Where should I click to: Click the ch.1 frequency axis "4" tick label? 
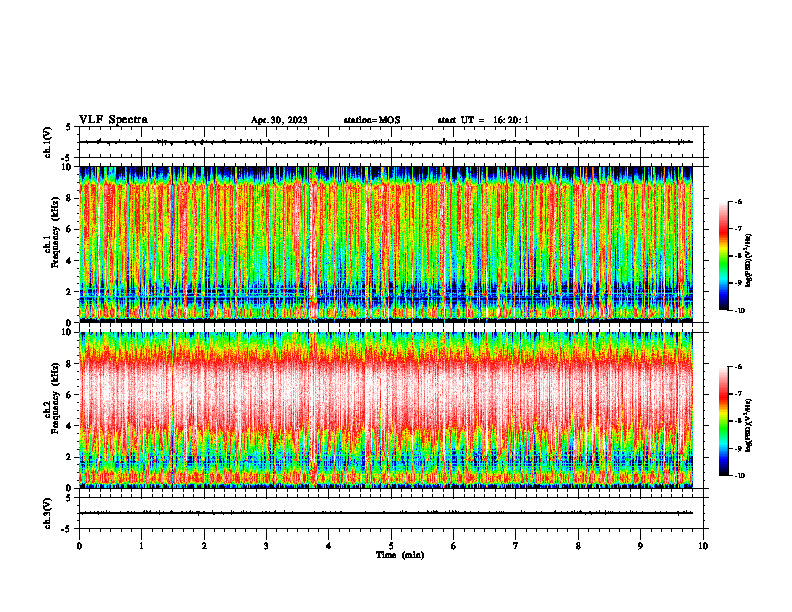70,261
